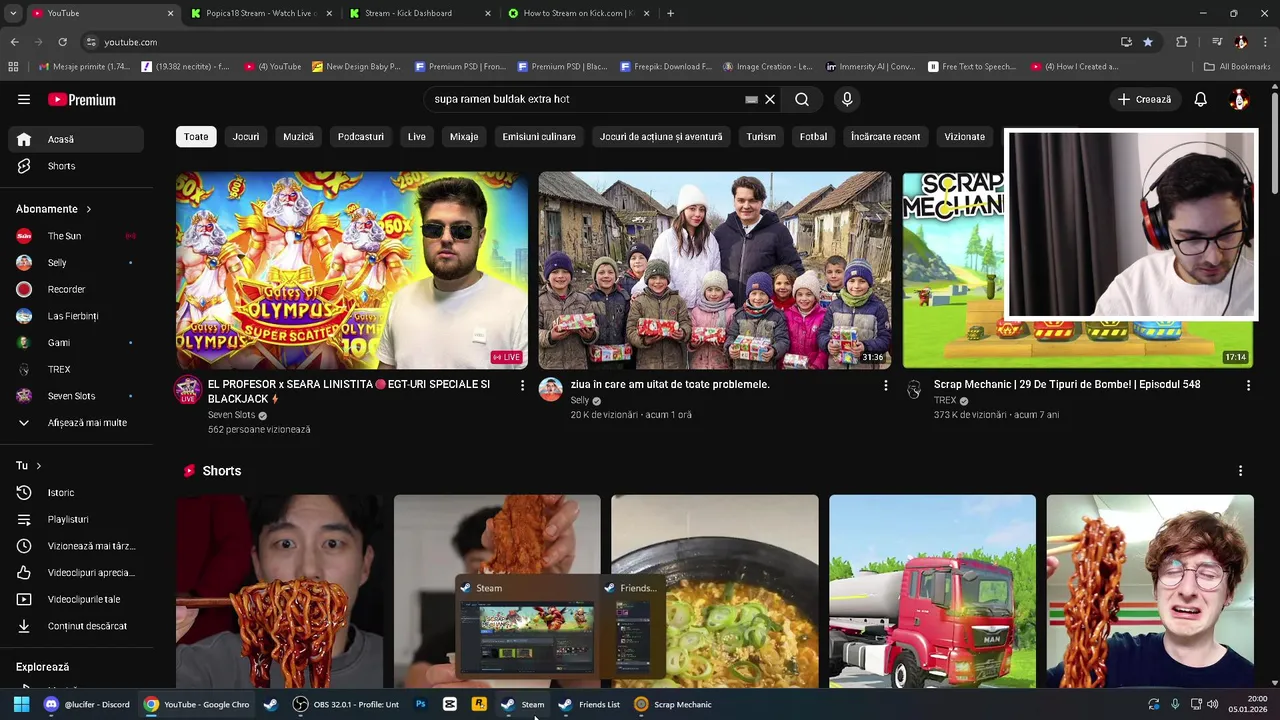
Task: Select Încărcate recent filter chip
Action: coord(886,136)
